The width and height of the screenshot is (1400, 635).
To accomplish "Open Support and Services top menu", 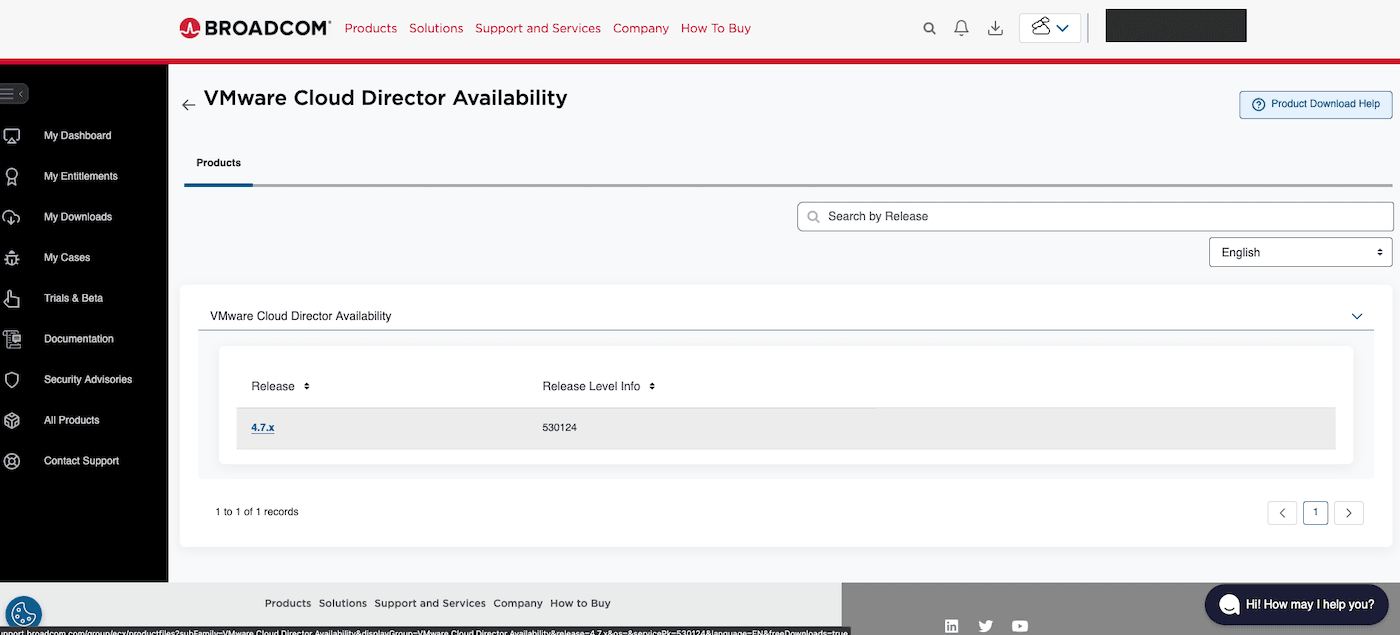I will 538,28.
